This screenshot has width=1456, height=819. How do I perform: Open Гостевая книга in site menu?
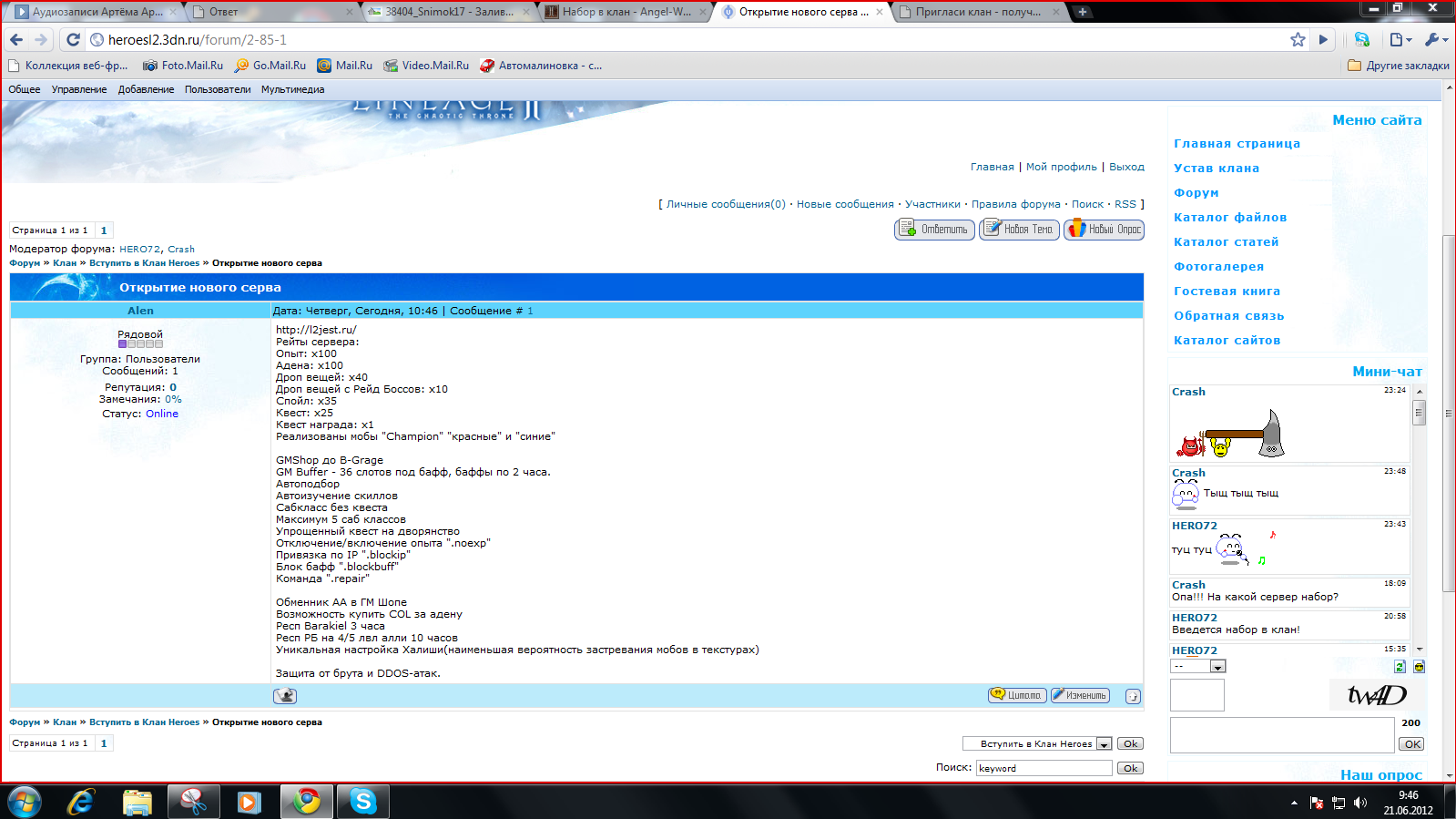tap(1227, 292)
